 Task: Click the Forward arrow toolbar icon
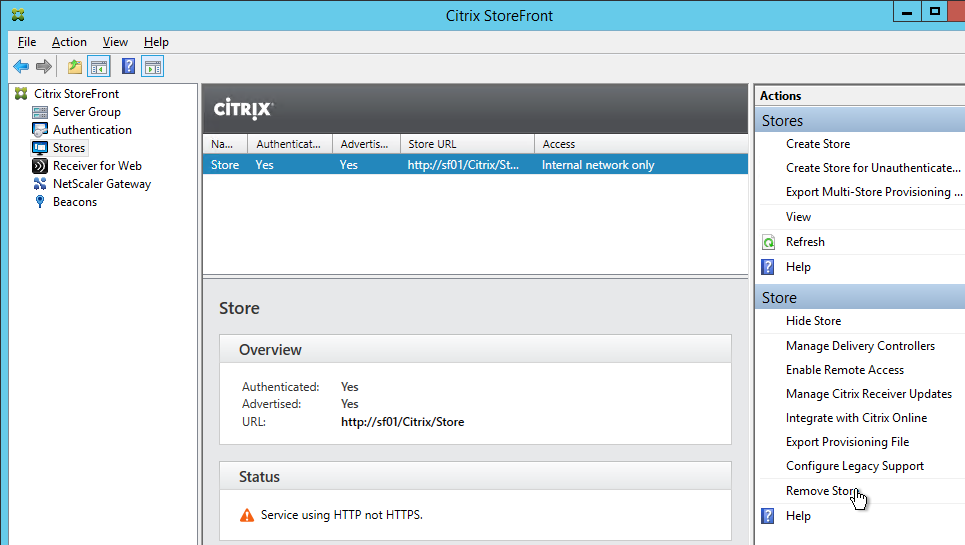pos(44,66)
